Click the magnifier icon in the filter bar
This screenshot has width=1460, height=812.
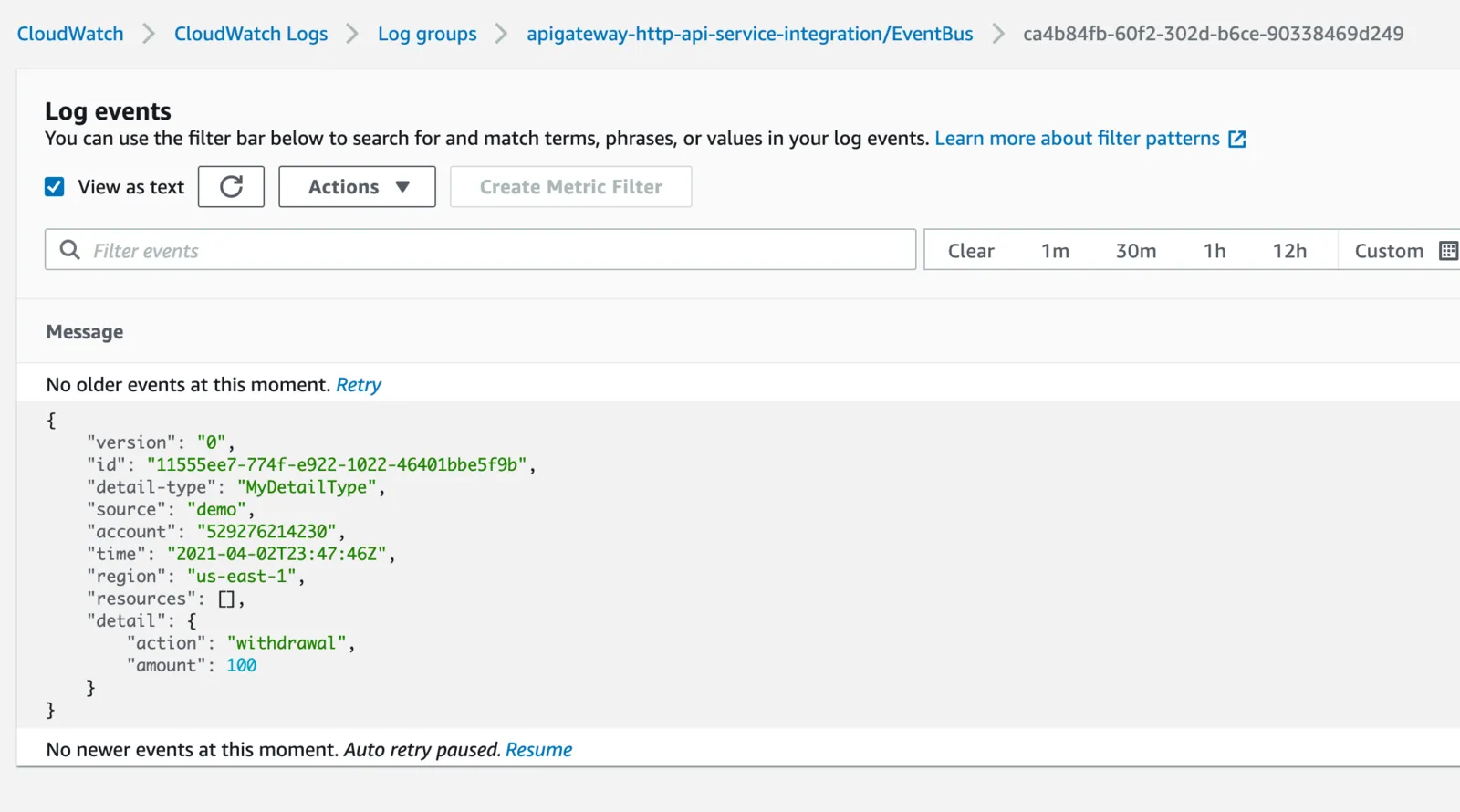(69, 249)
